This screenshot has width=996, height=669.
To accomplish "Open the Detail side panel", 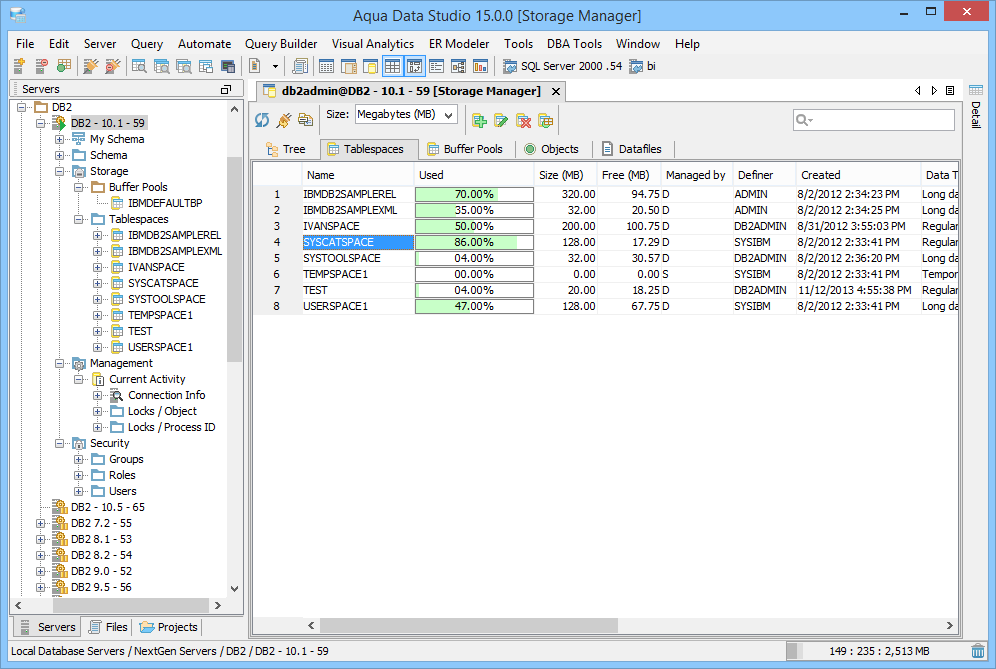I will tap(976, 107).
